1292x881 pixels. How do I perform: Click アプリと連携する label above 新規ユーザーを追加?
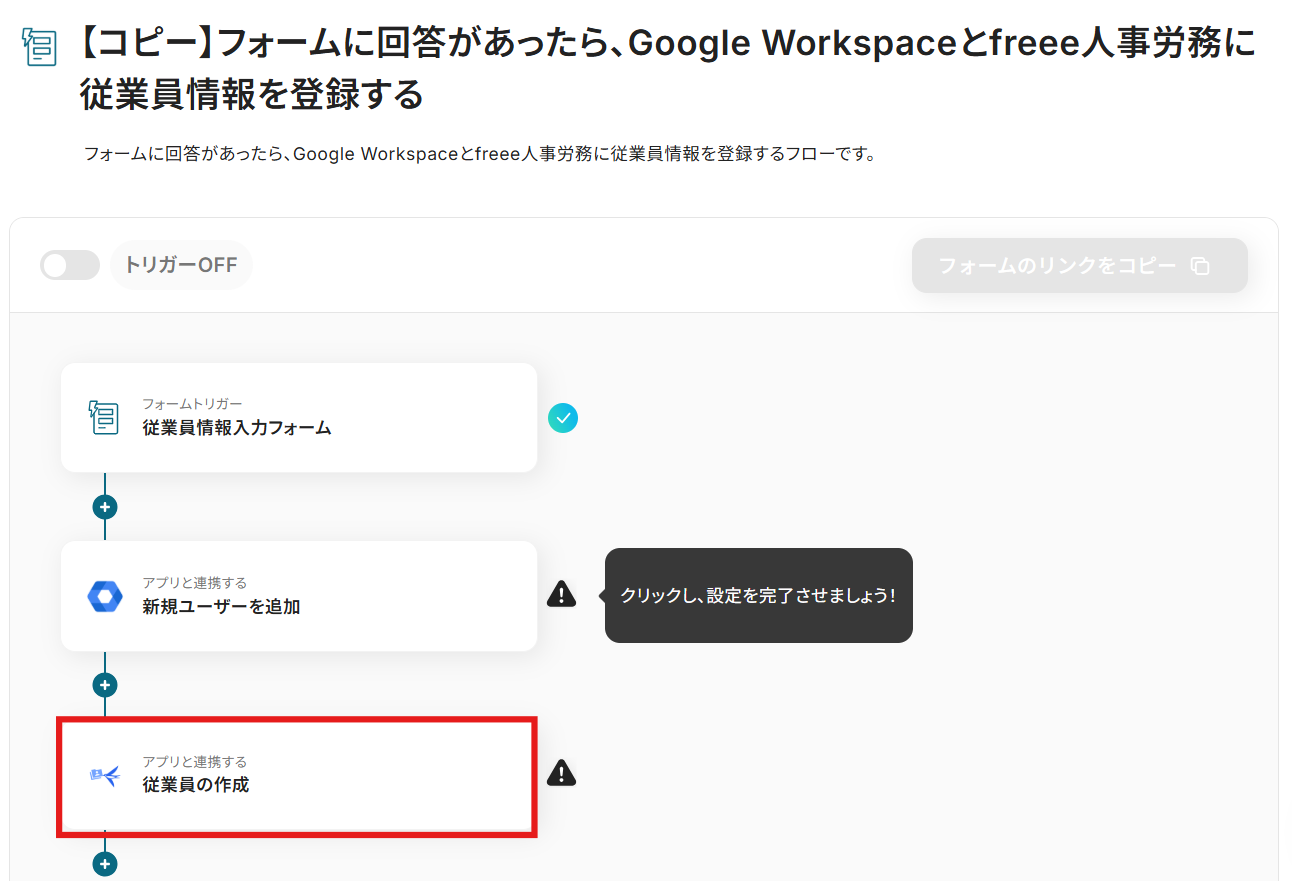[195, 583]
